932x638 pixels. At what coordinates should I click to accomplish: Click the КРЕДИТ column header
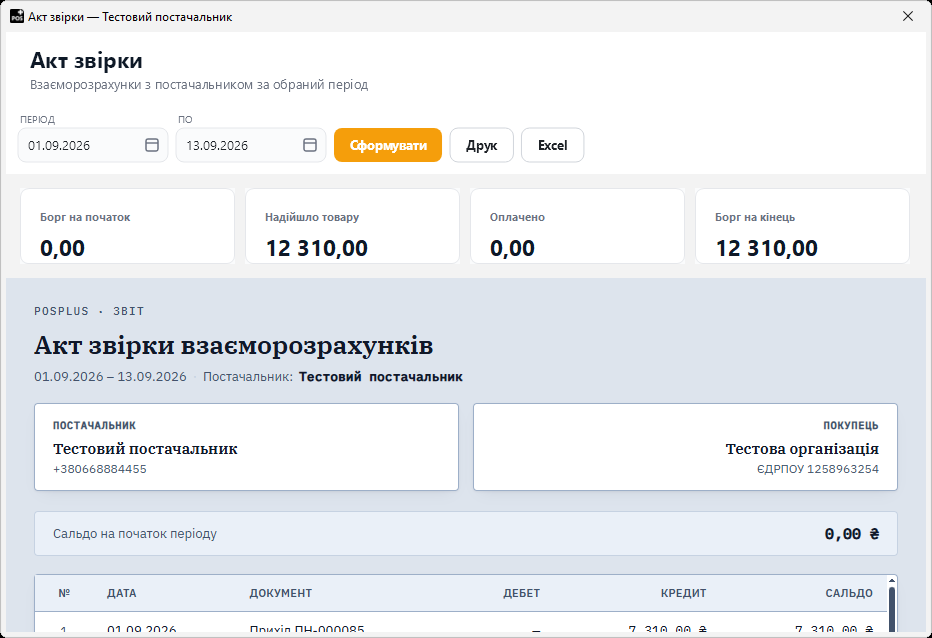684,593
